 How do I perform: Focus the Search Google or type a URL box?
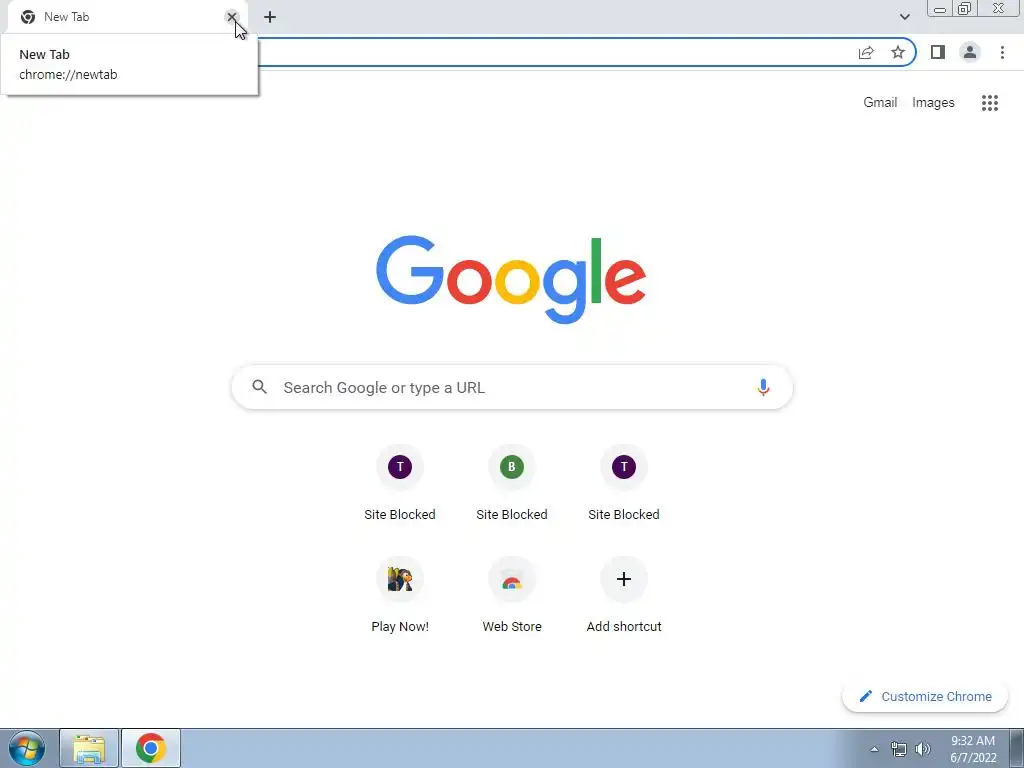tap(512, 387)
